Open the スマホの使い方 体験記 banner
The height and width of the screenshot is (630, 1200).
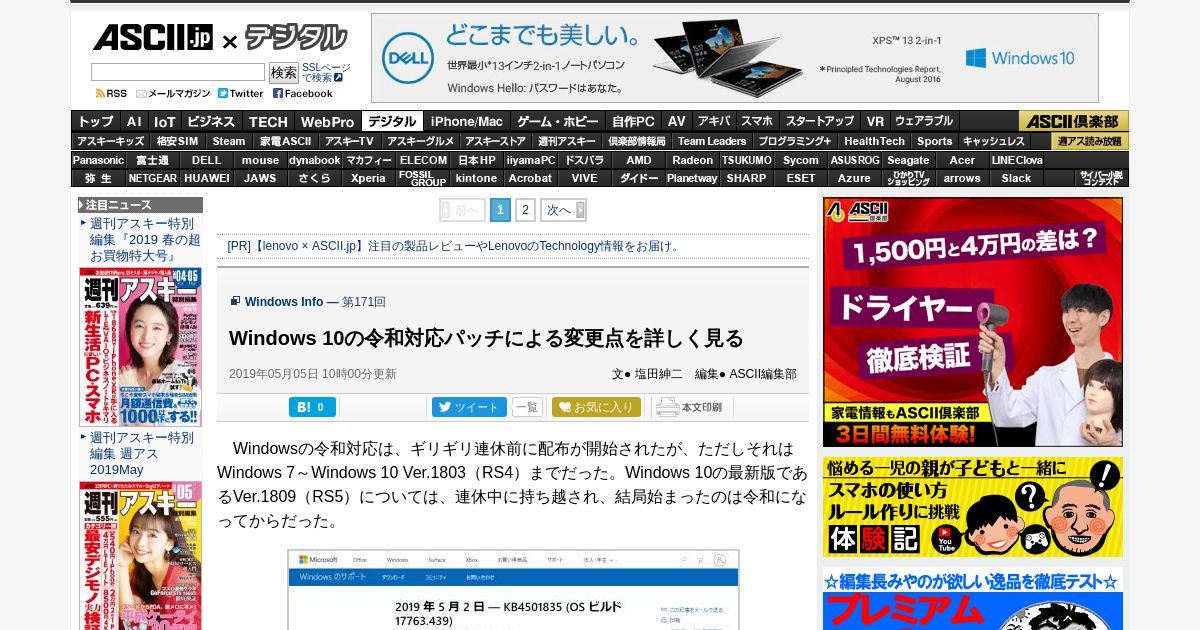pos(972,507)
